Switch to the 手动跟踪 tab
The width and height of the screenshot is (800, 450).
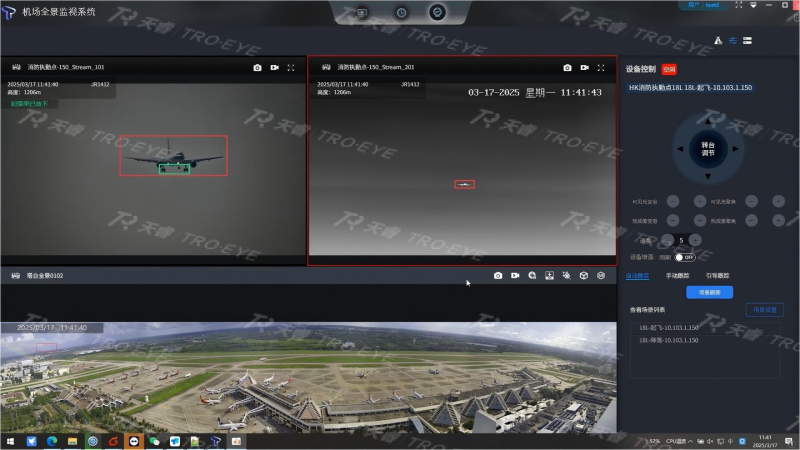676,275
